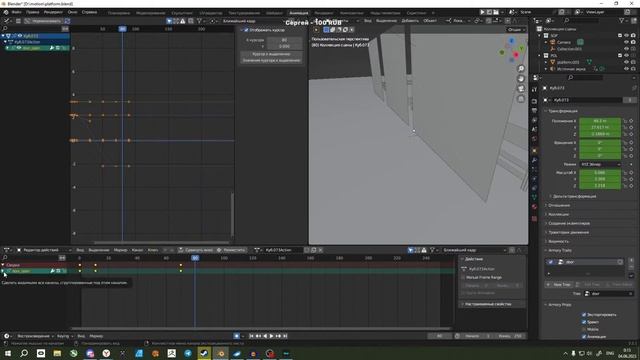Collapse the Куб.073Action row in graph editor
Screen dimensions: 640x360
[5, 42]
